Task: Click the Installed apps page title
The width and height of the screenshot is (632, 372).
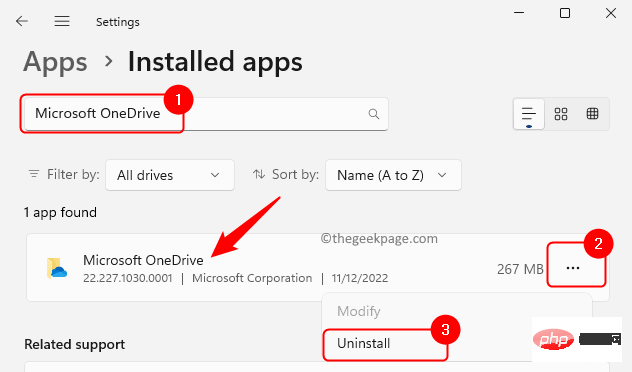Action: tap(215, 62)
